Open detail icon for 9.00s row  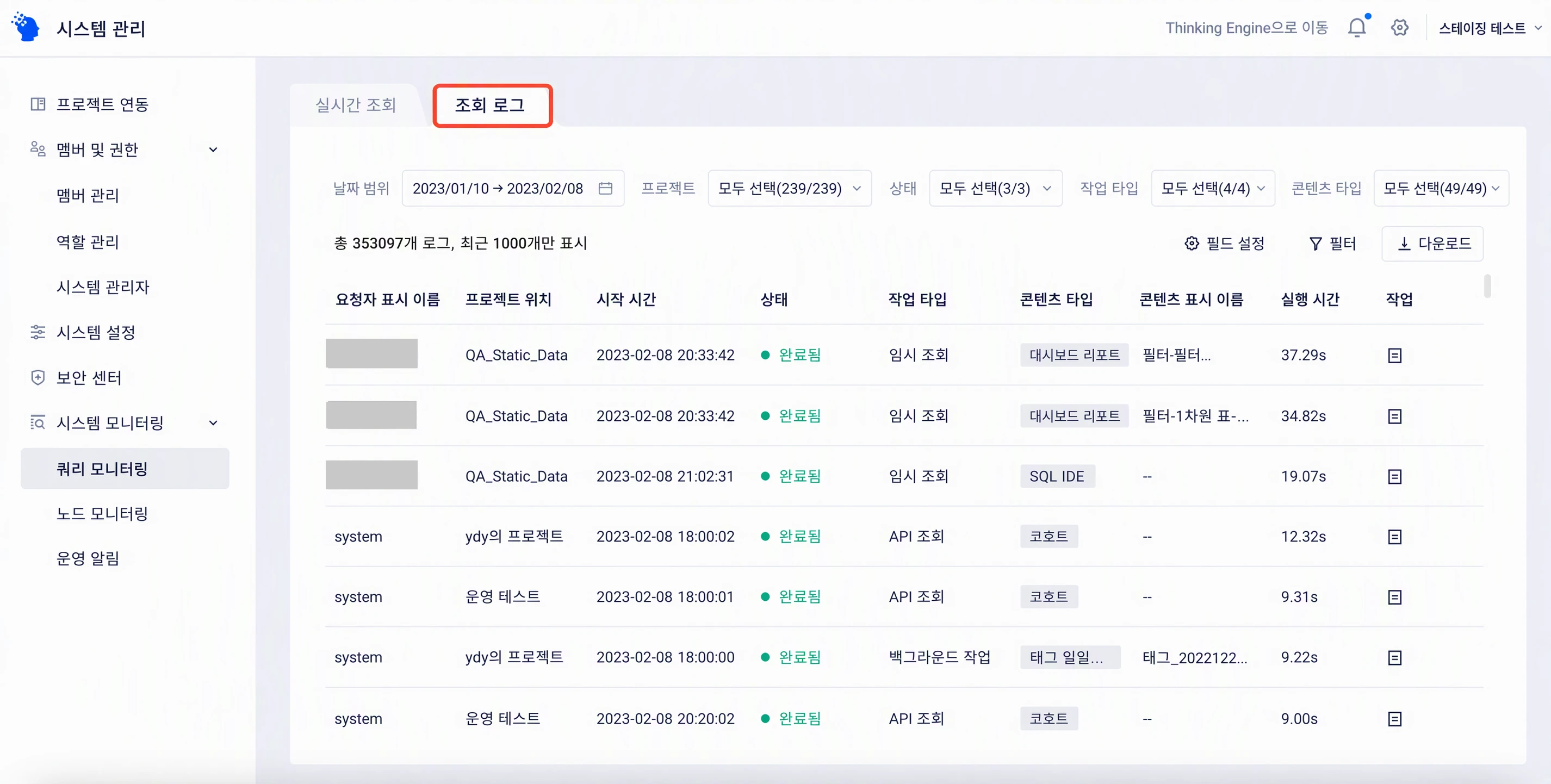tap(1394, 718)
